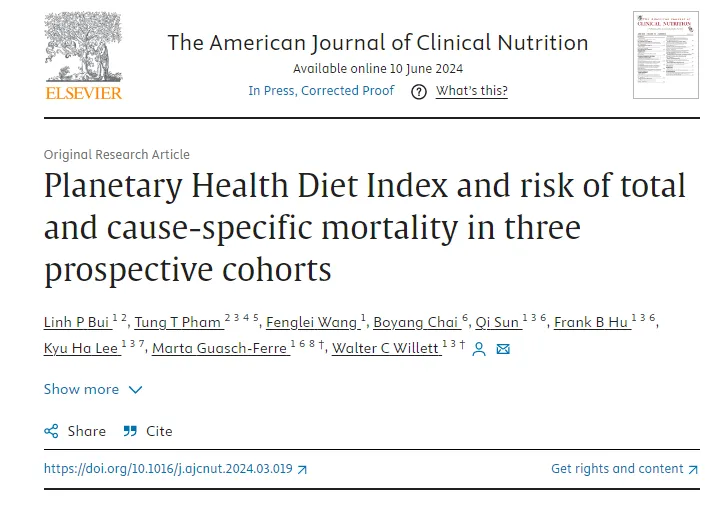This screenshot has width=719, height=506.
Task: Click the share network icon
Action: [51, 431]
